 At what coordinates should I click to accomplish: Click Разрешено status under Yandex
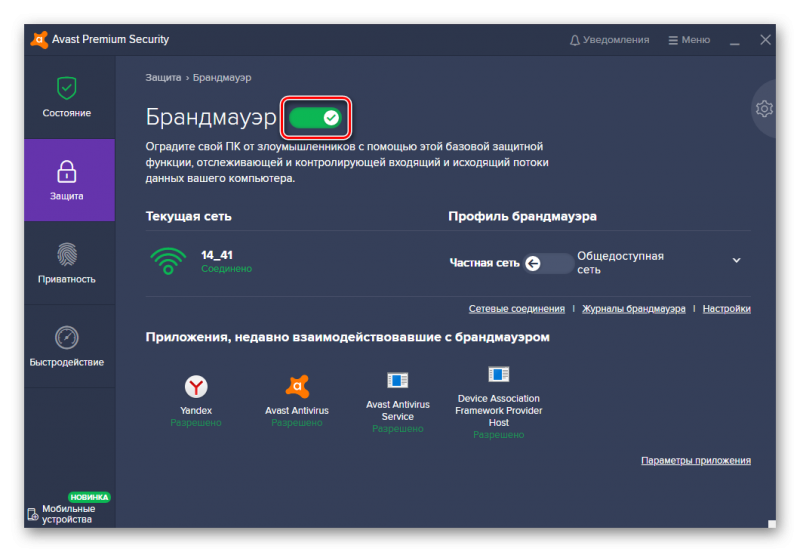click(196, 423)
